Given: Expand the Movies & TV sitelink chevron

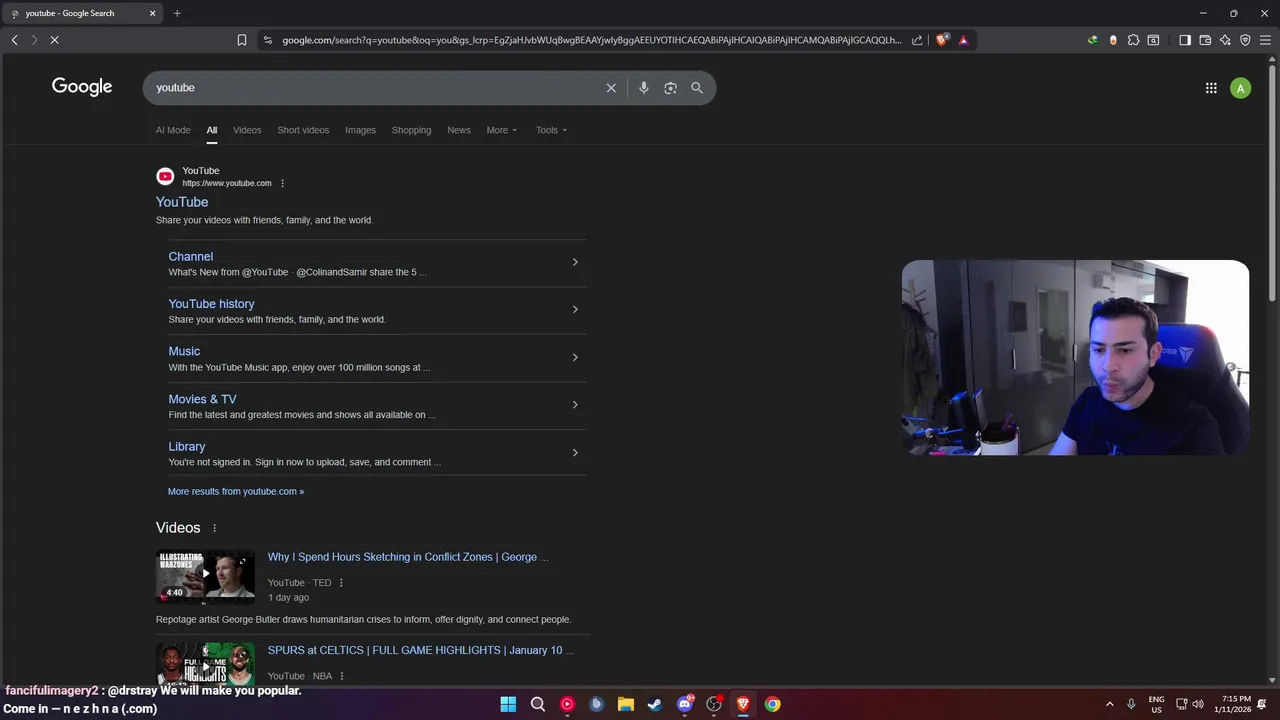Looking at the screenshot, I should coord(575,405).
